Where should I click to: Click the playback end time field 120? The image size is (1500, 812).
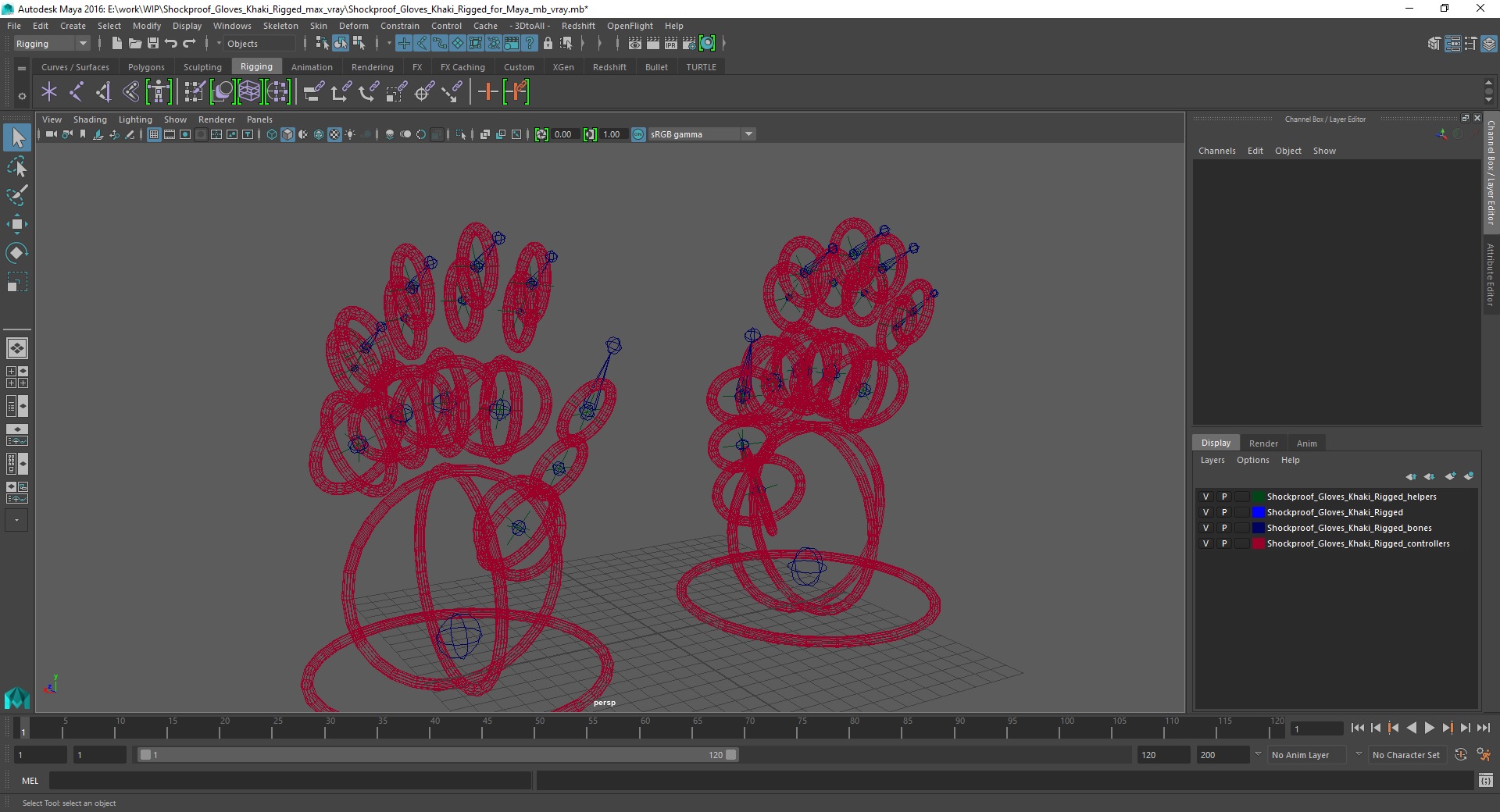tap(1162, 755)
